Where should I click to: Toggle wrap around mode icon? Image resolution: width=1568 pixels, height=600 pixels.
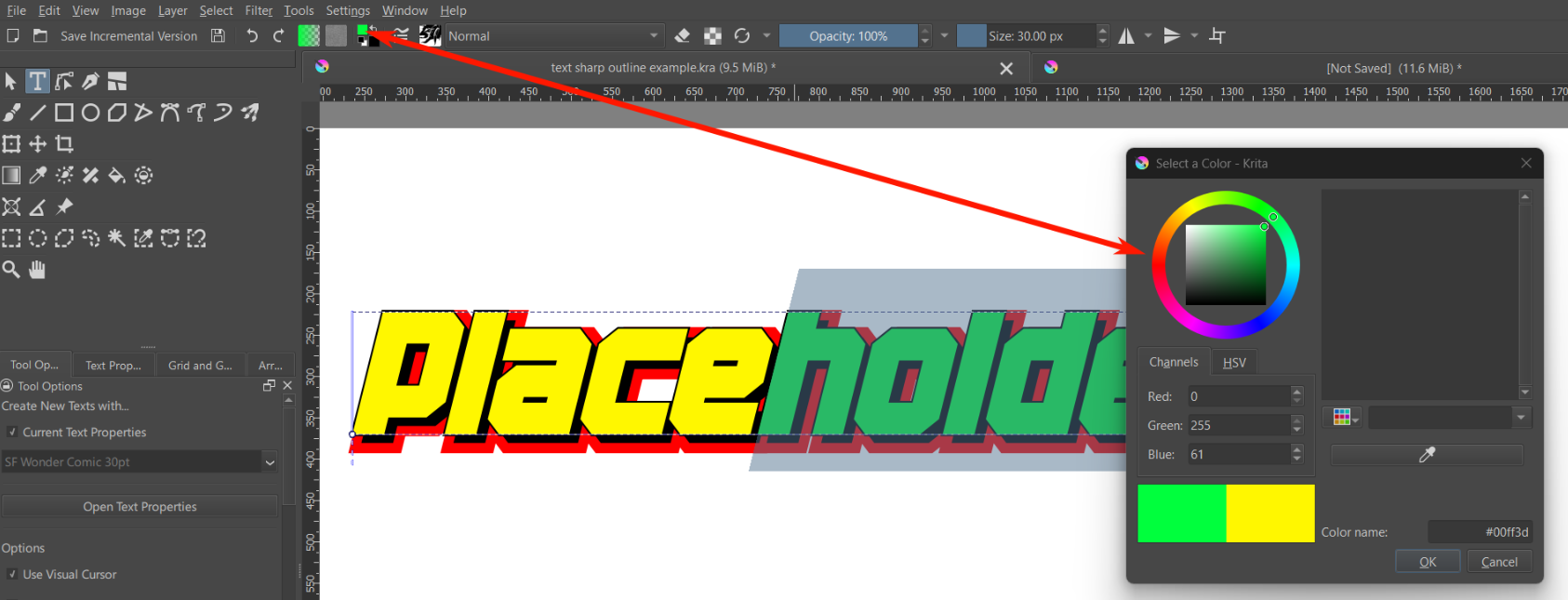click(1217, 35)
